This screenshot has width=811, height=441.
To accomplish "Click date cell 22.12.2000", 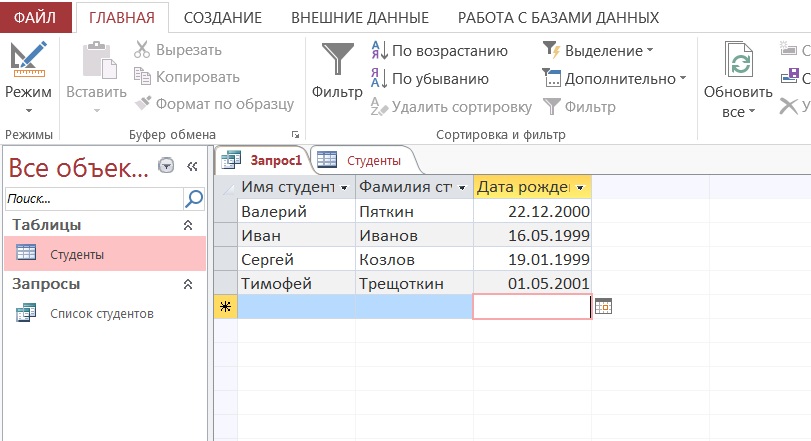I will pyautogui.click(x=532, y=211).
